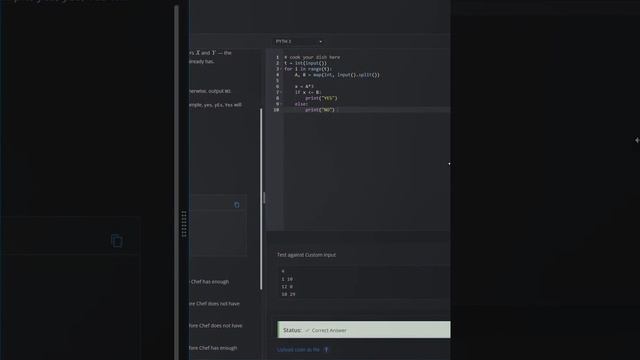Click the problem statement vertical scrollbar

click(261, 199)
